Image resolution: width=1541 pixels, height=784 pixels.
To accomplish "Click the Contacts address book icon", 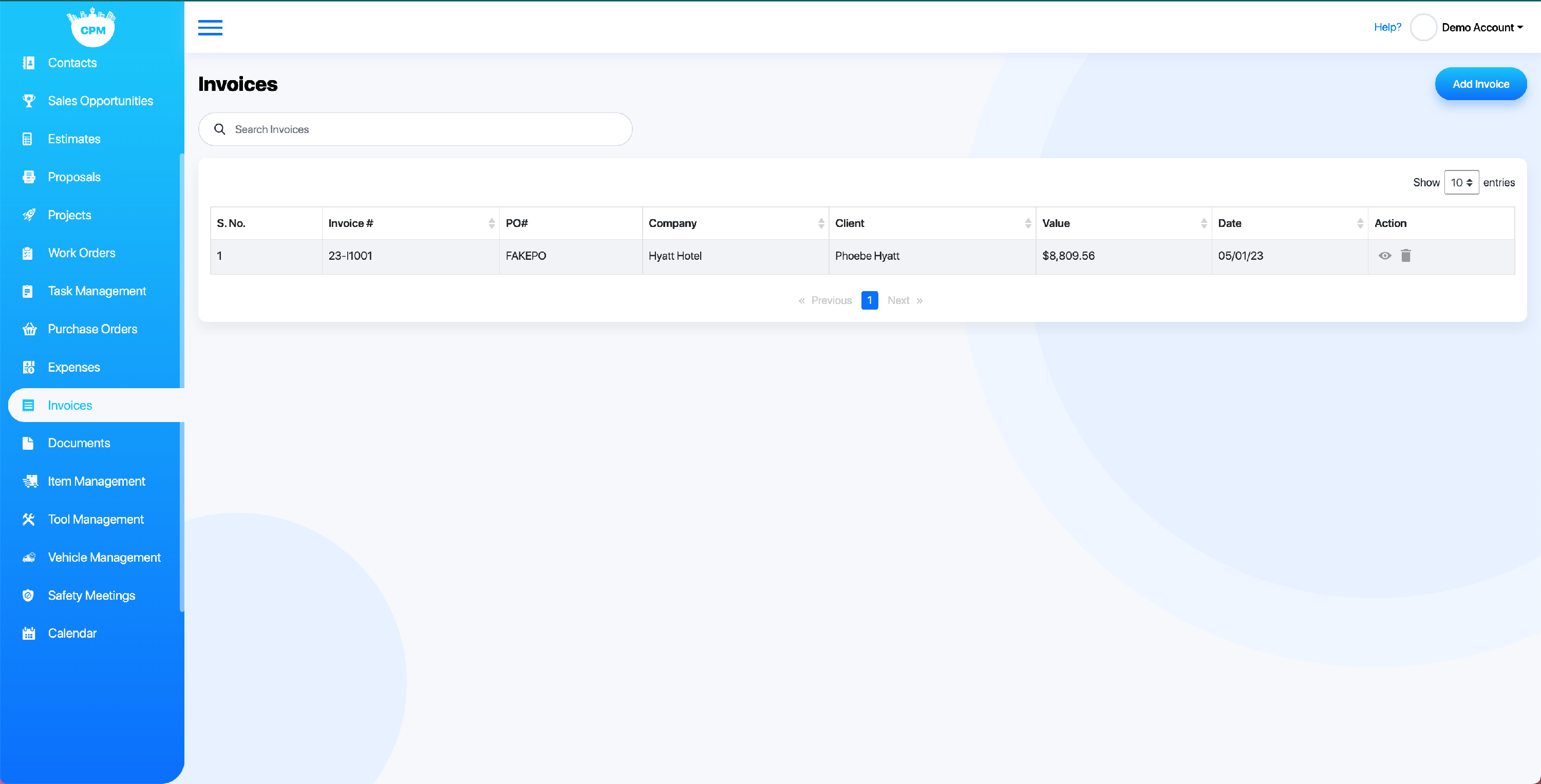I will 29,63.
